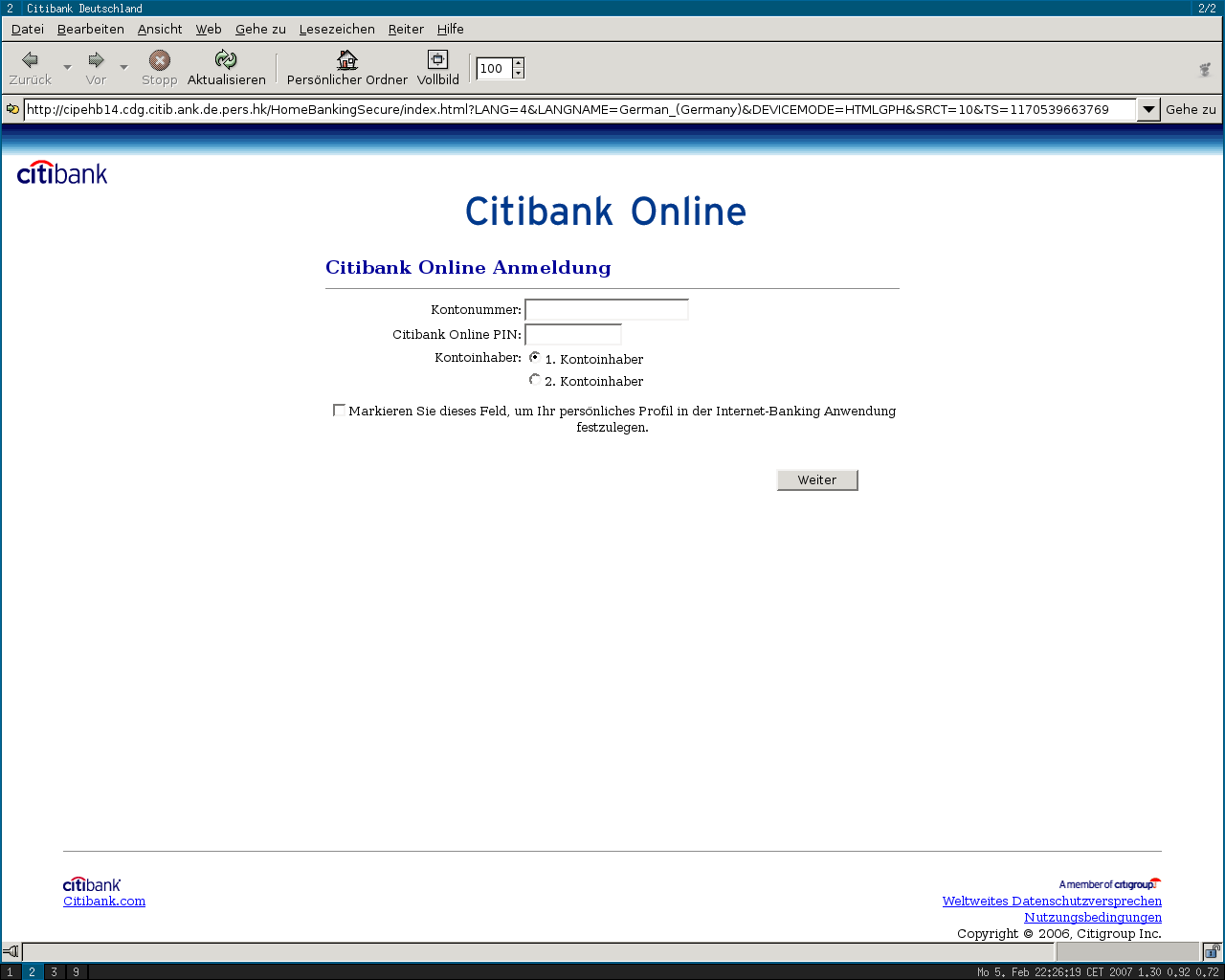Open the Hilfe menu
This screenshot has height=980, width=1225.
point(451,29)
